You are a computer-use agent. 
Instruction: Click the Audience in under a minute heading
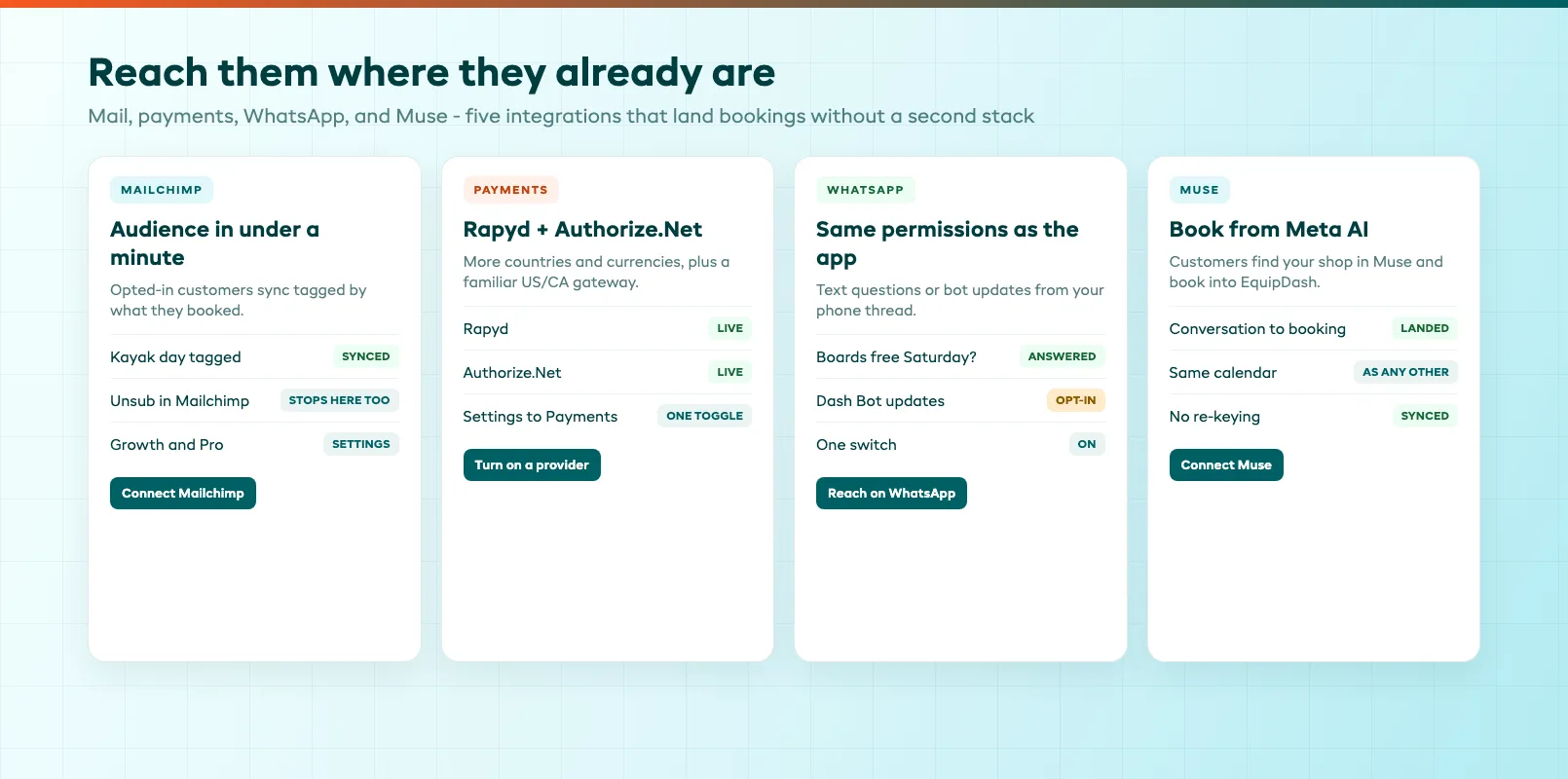[x=214, y=243]
